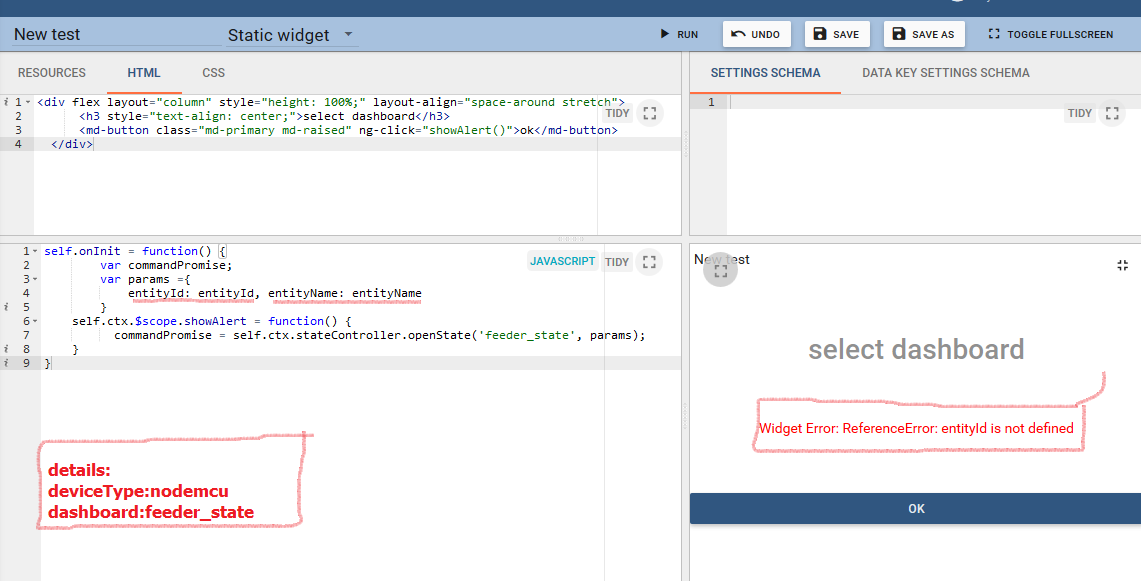The width and height of the screenshot is (1141, 581).
Task: Open the Static widget type dropdown
Action: [290, 34]
